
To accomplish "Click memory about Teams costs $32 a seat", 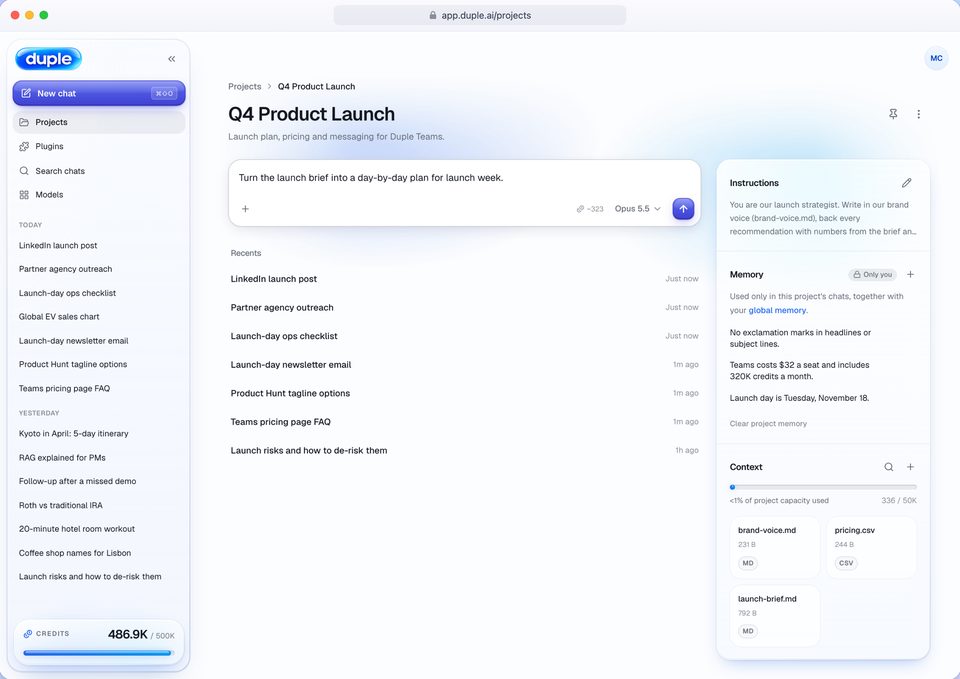I will tap(799, 370).
